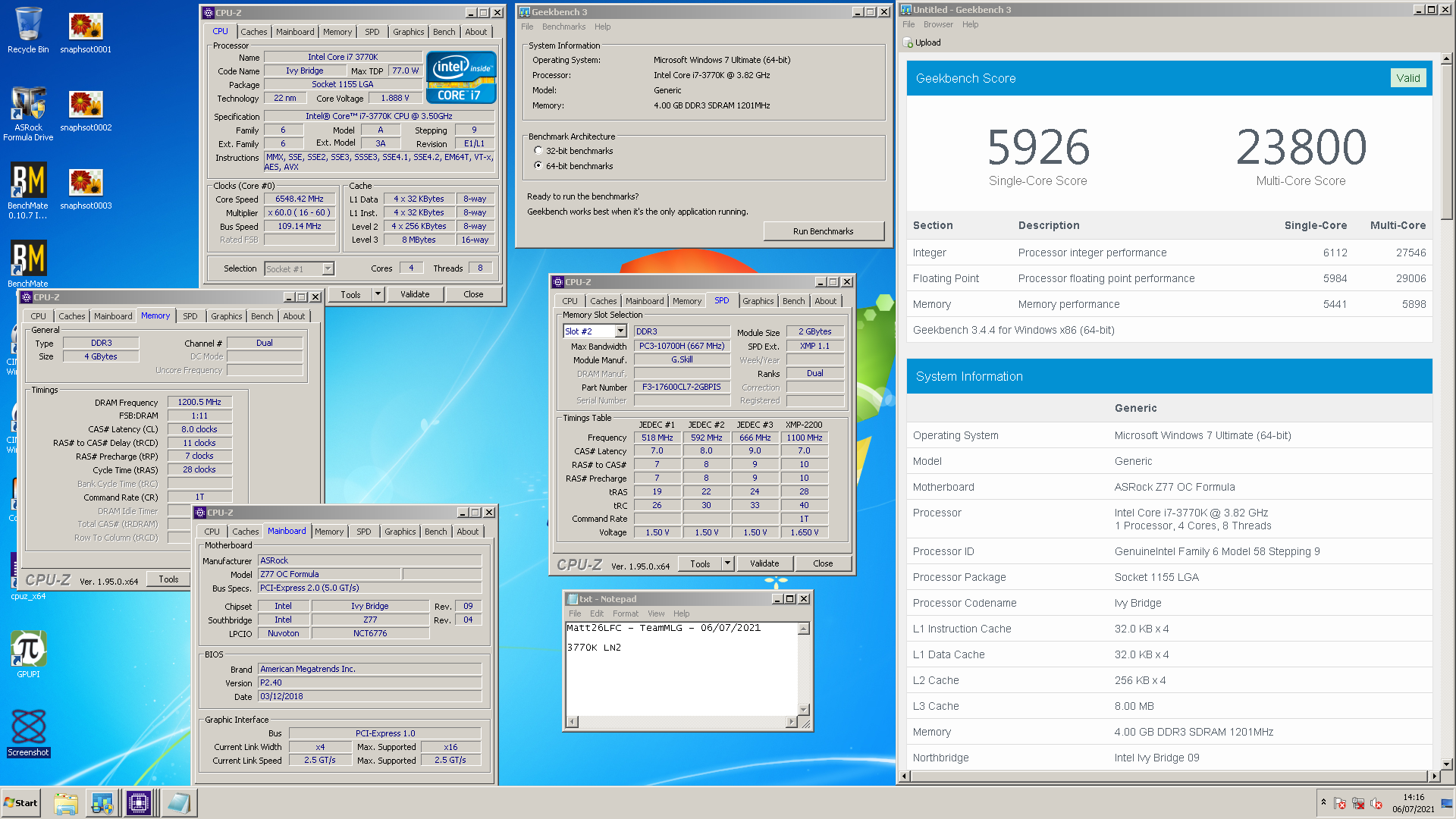The height and width of the screenshot is (819, 1456).
Task: Select 64-bit benchmarks radio button
Action: pos(538,165)
